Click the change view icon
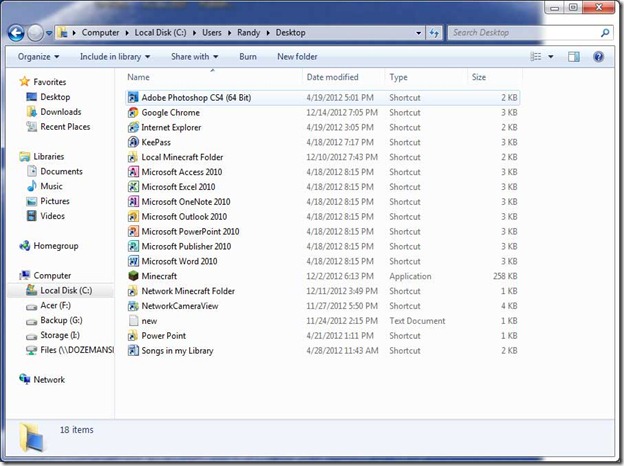This screenshot has width=624, height=466. click(x=536, y=57)
